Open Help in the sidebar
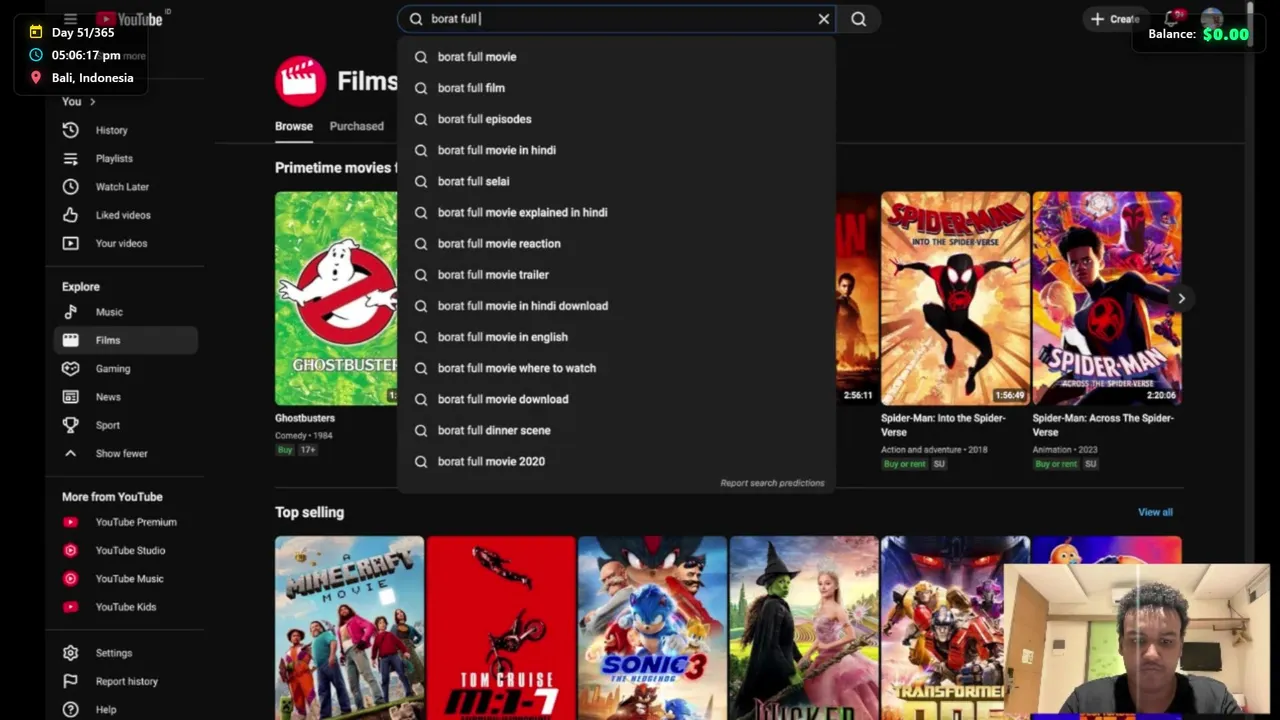The width and height of the screenshot is (1280, 720). tap(126, 709)
